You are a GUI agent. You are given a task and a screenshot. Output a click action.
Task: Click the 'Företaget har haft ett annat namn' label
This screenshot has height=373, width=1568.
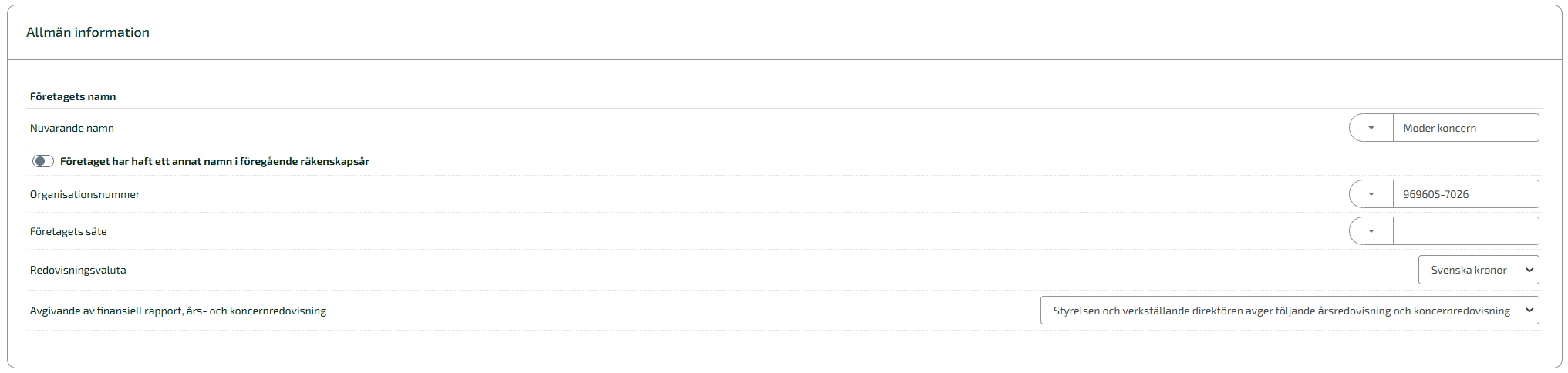click(x=214, y=161)
